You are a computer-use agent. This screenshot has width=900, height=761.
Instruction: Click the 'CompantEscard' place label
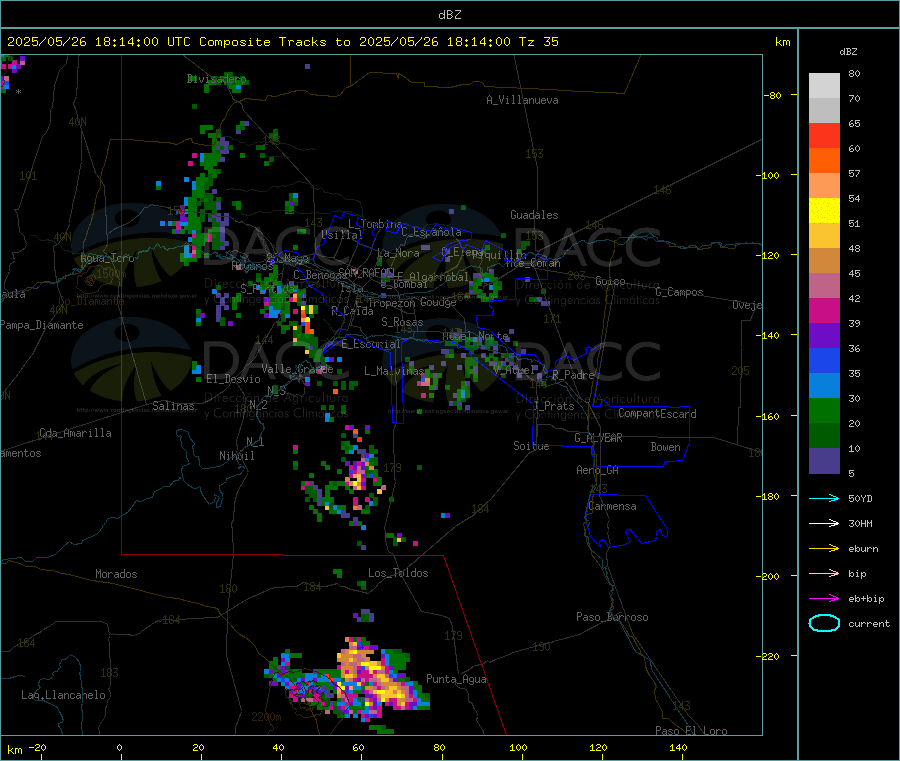657,413
